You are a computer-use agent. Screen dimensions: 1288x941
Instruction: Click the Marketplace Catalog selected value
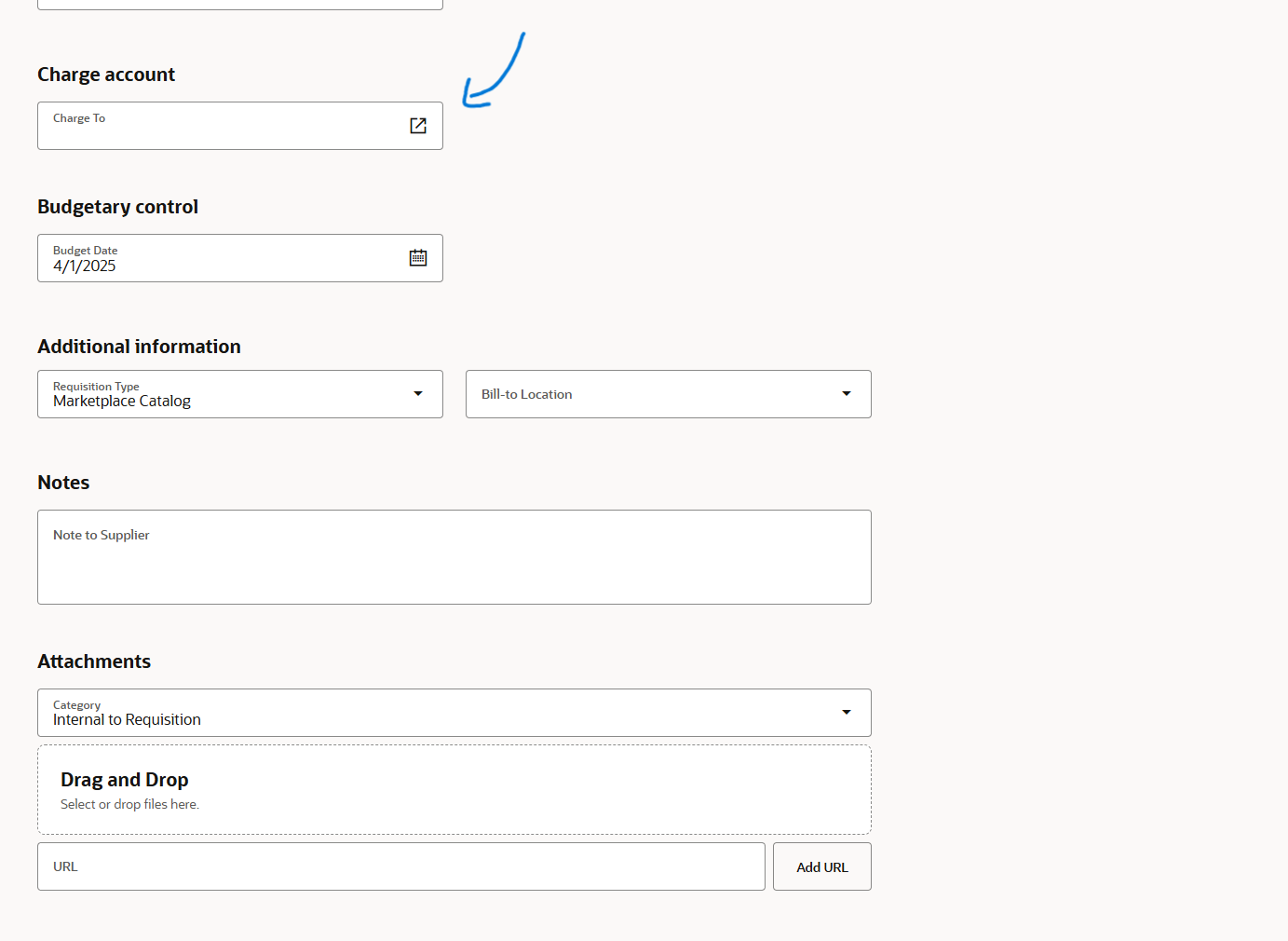click(x=122, y=402)
